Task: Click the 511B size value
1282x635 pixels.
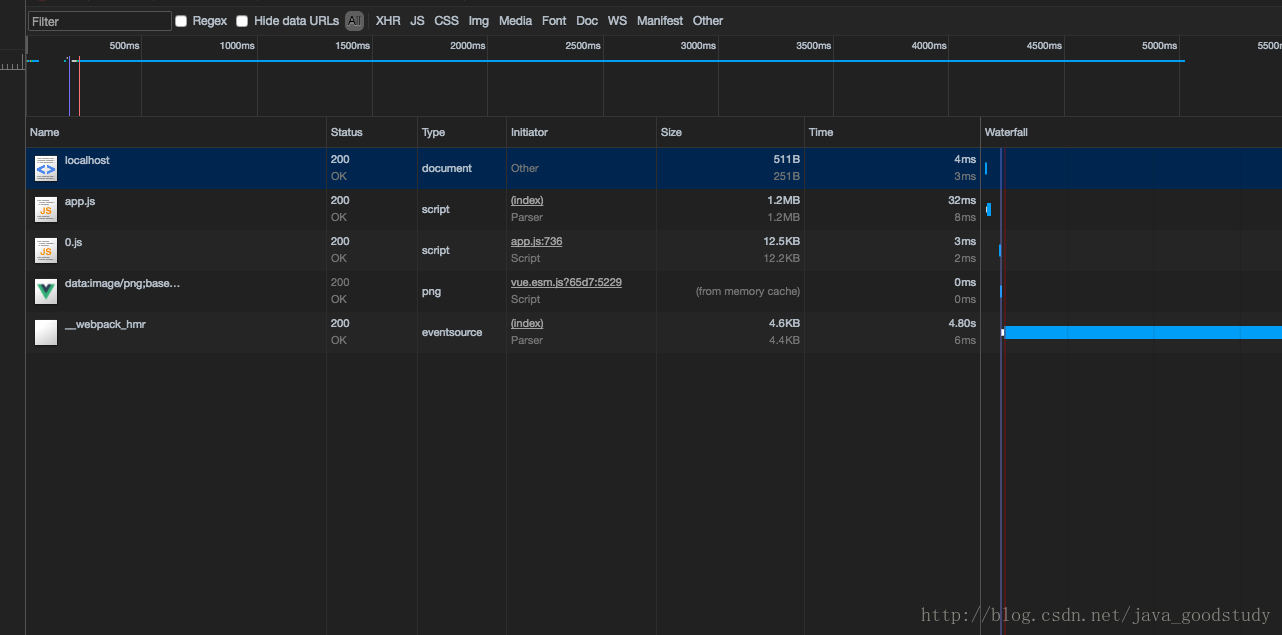Action: coord(786,159)
